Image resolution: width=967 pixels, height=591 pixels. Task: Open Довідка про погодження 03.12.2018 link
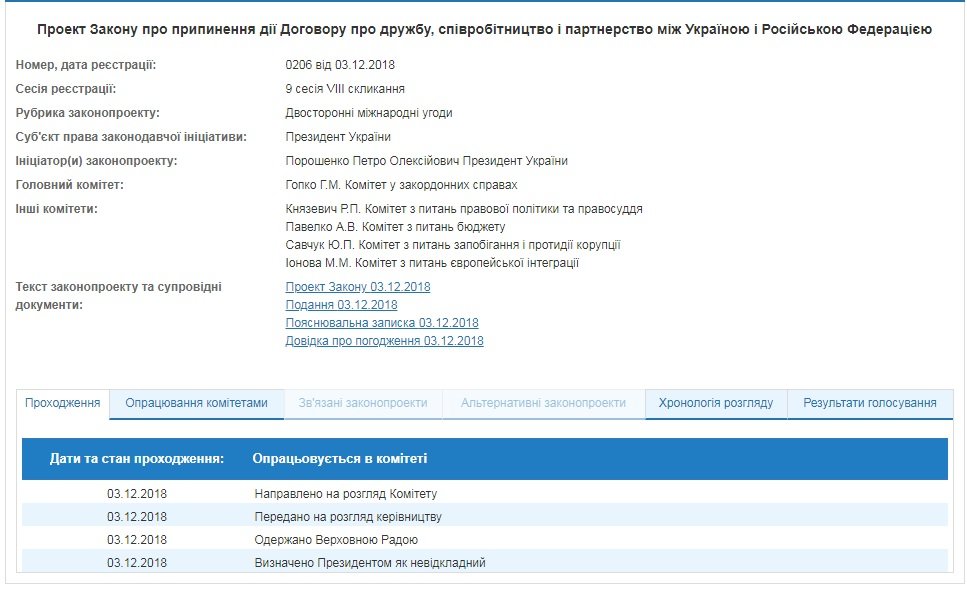pos(384,341)
